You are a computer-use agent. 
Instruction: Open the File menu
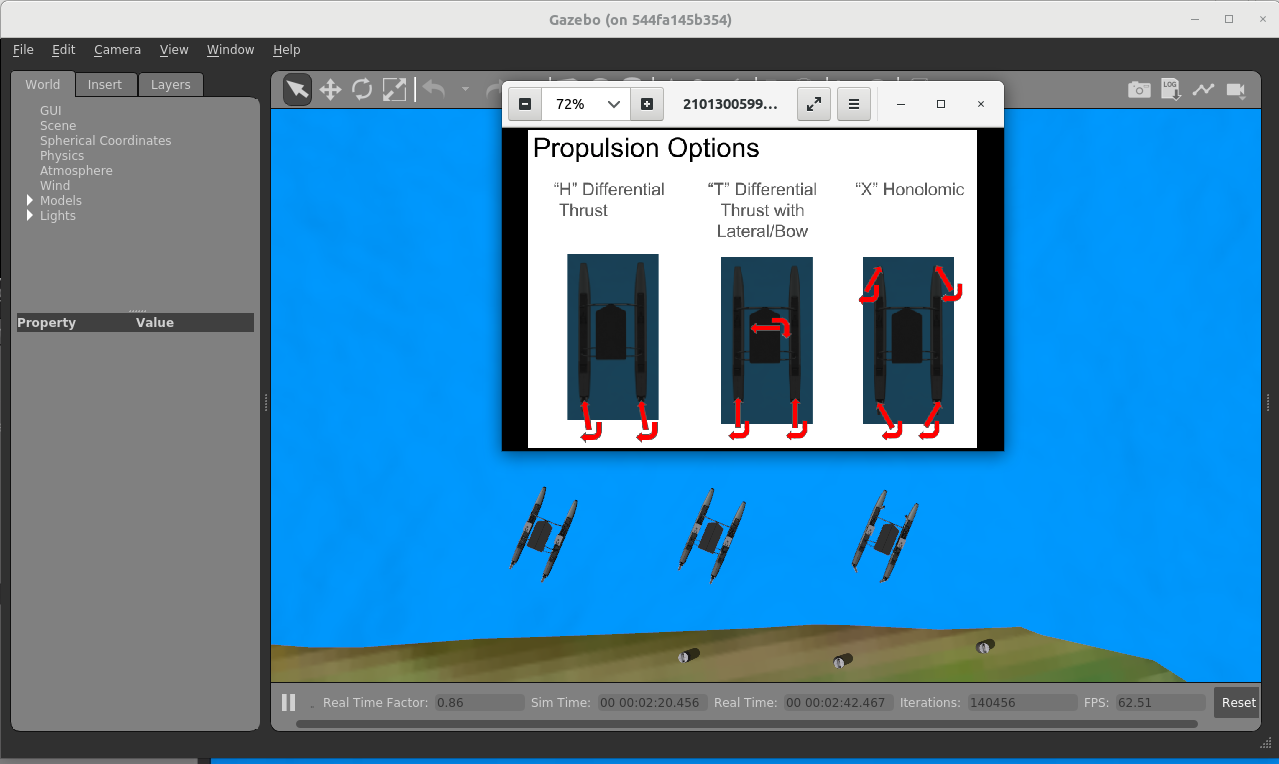coord(23,49)
